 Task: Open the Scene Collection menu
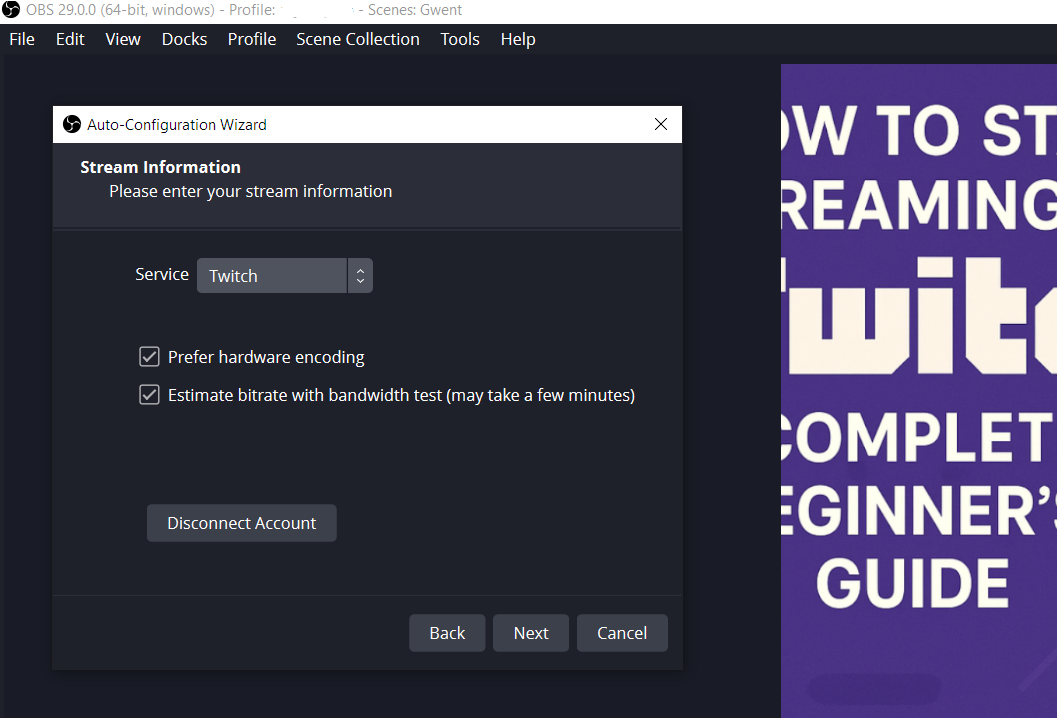[358, 39]
